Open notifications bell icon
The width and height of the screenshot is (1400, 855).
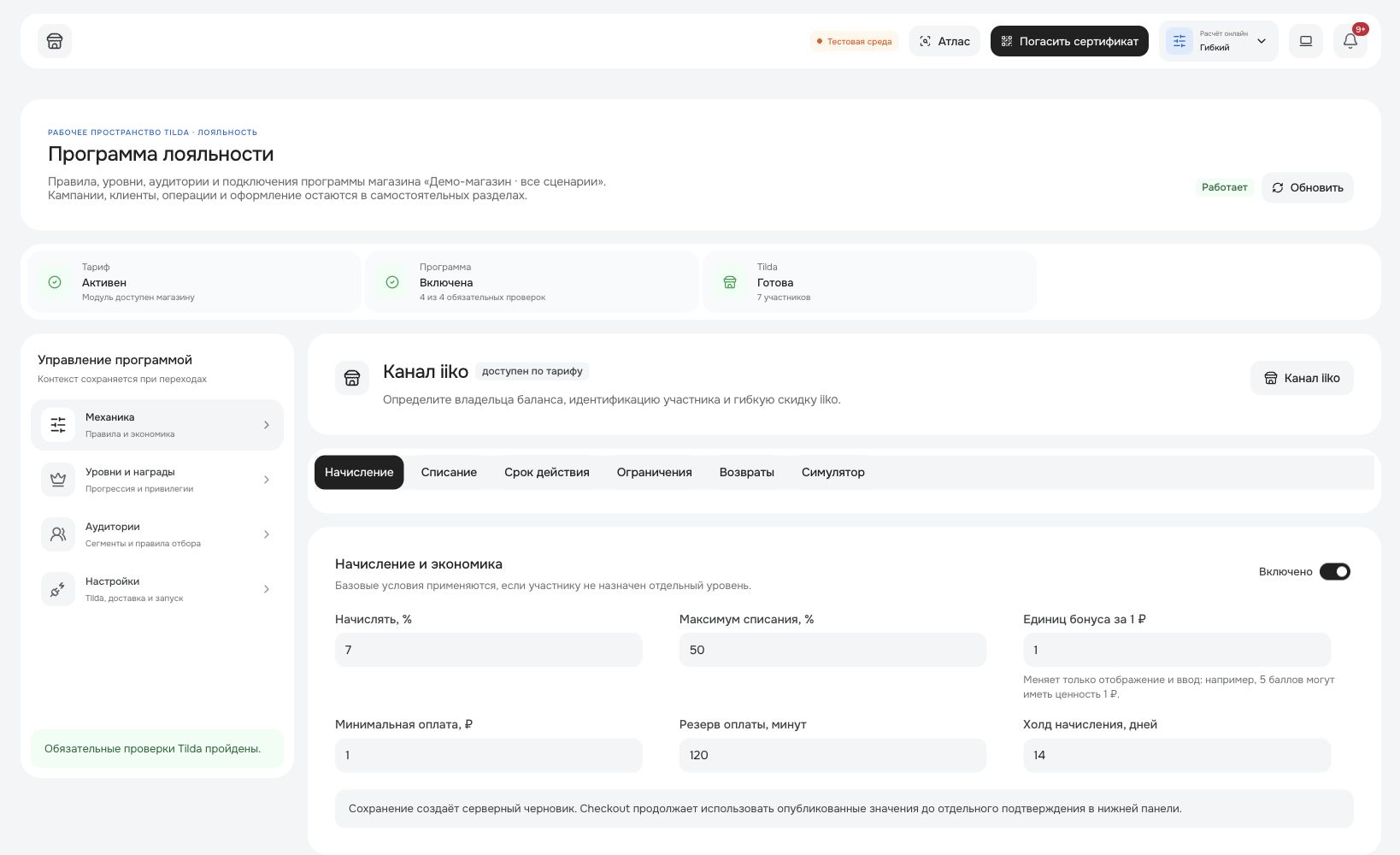(1350, 41)
